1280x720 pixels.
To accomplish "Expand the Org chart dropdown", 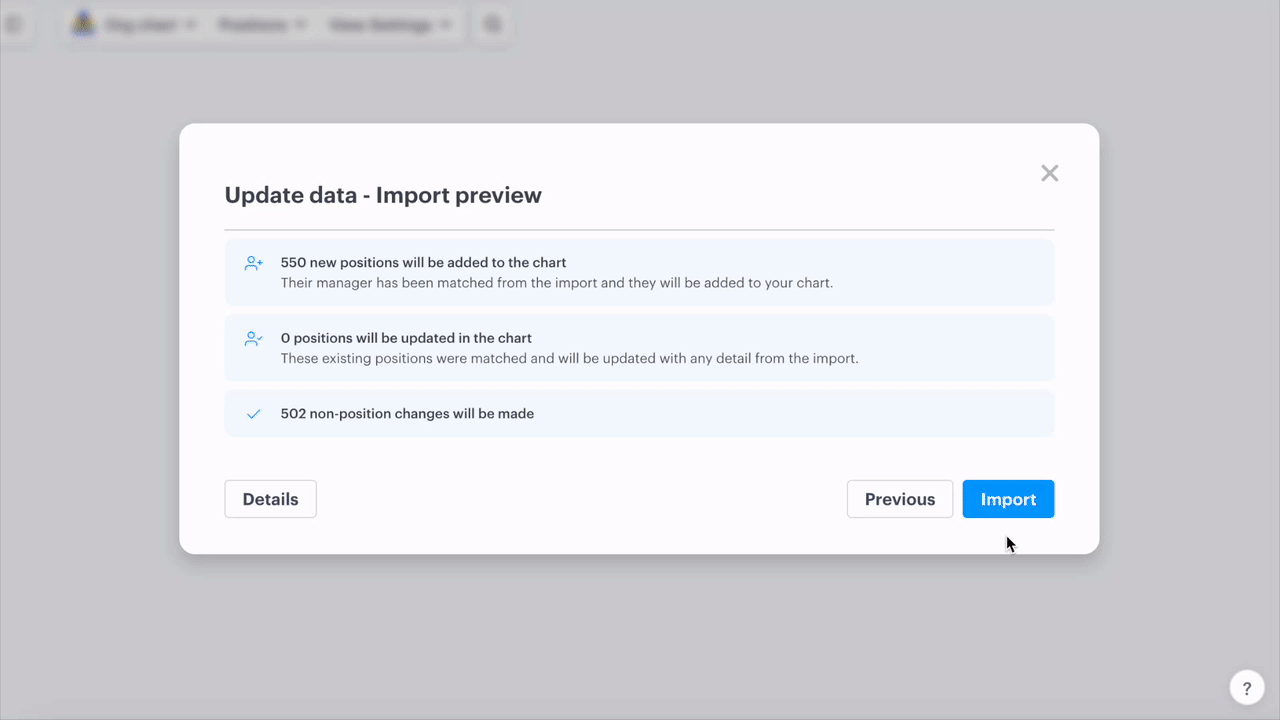I will 150,25.
